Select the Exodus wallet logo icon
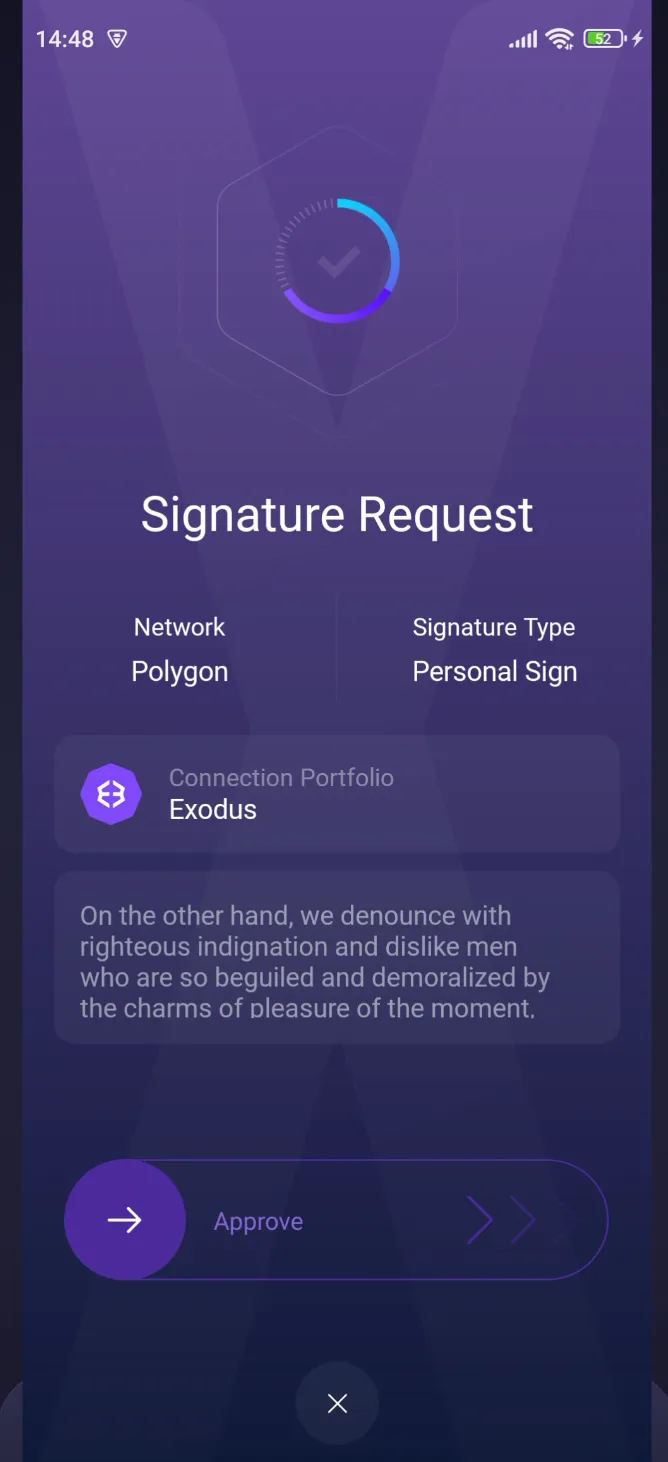668x1462 pixels. [x=111, y=793]
